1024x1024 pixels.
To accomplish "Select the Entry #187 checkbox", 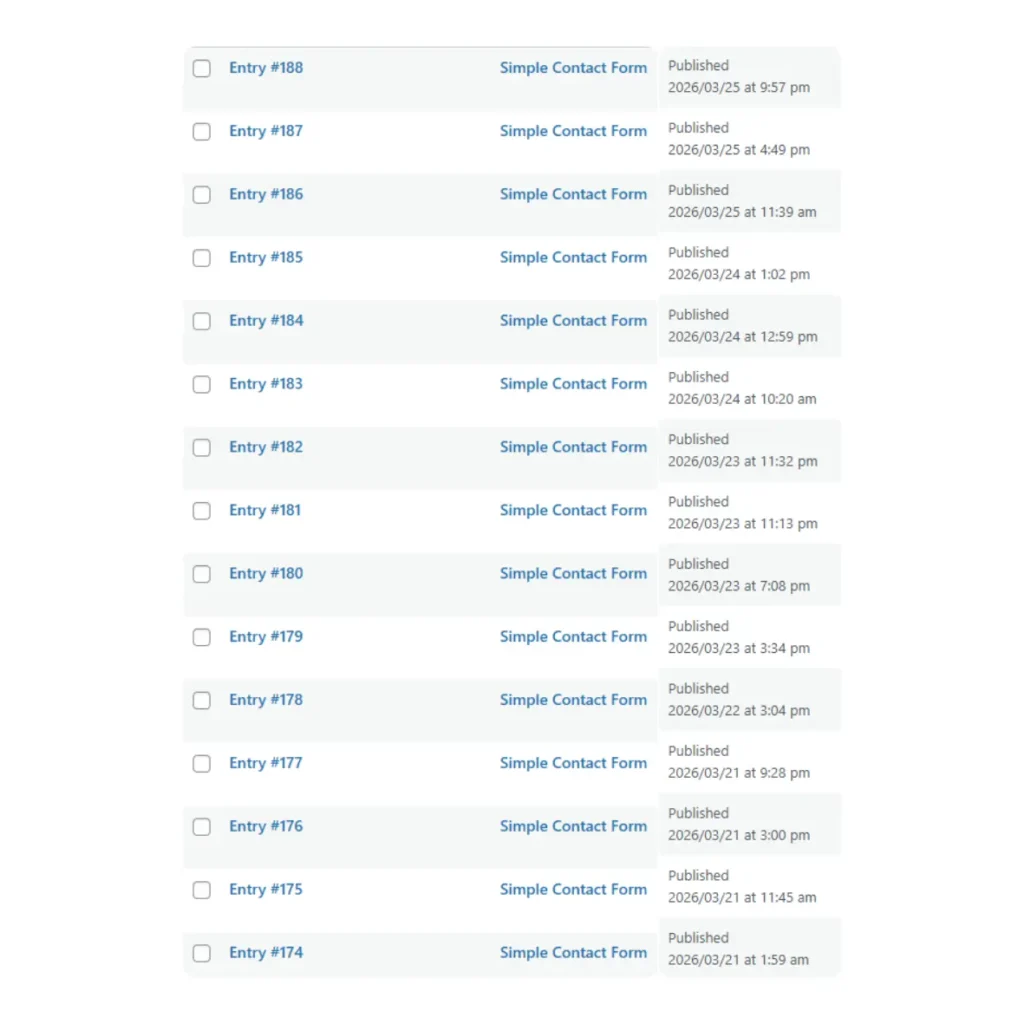I will [202, 132].
